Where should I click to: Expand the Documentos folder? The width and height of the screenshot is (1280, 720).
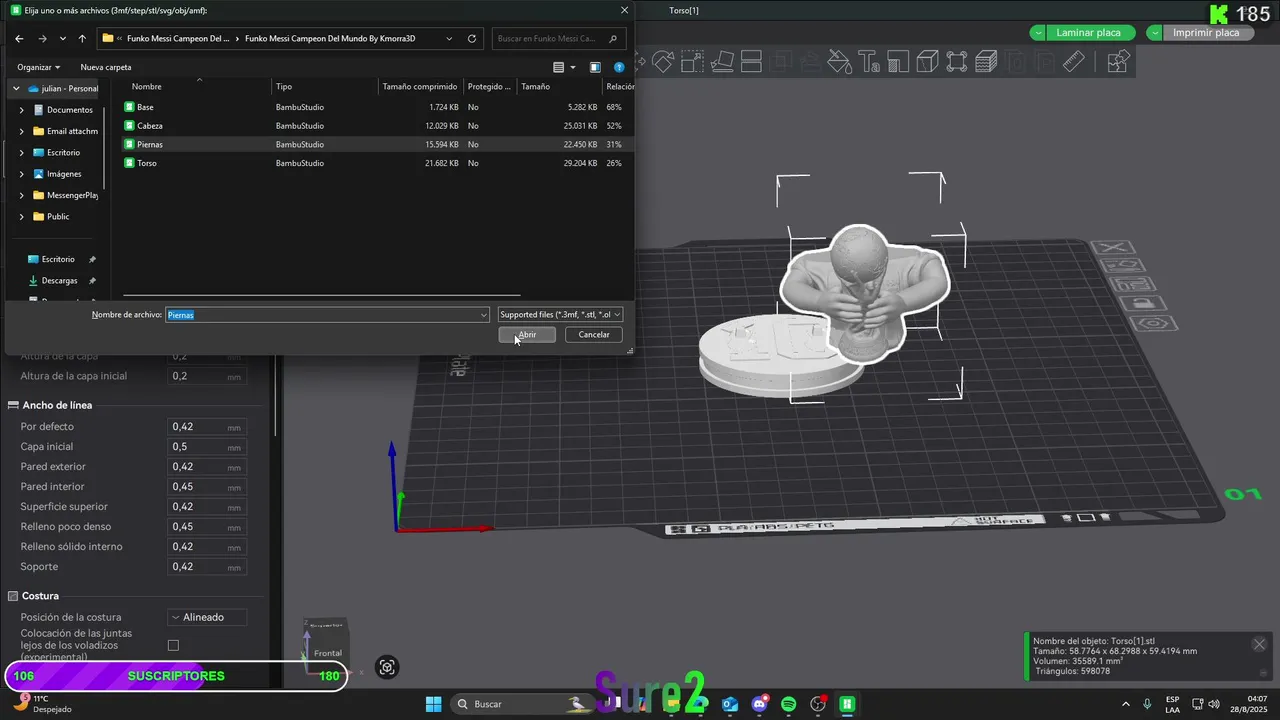click(x=22, y=110)
